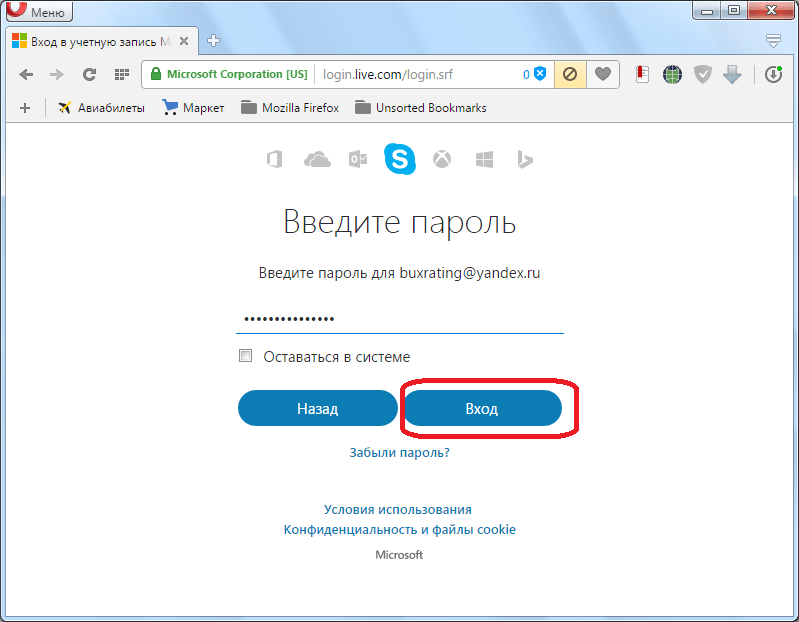Click the Вход sign-in button

(483, 408)
